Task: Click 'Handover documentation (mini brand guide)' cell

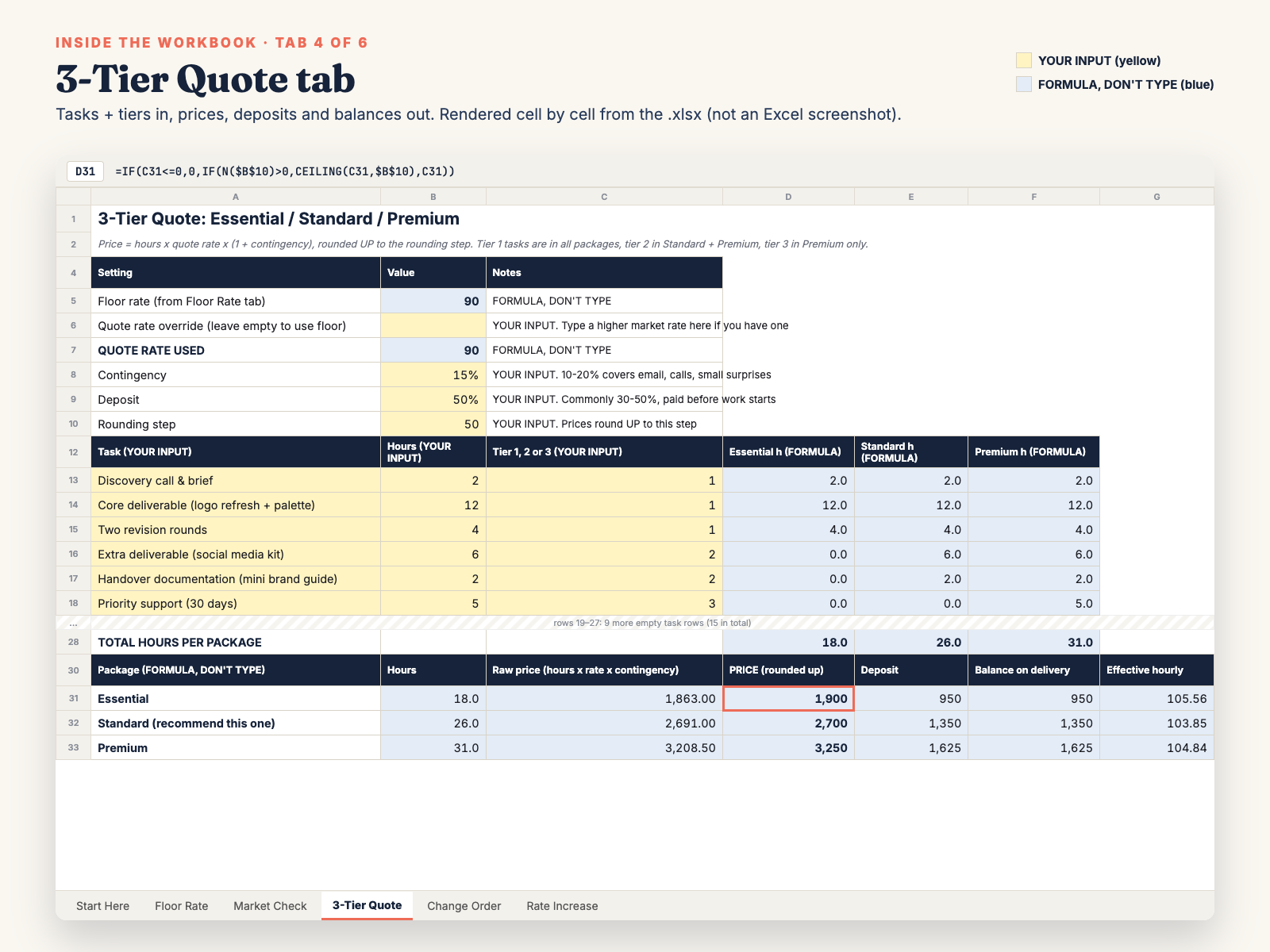Action: click(x=236, y=578)
